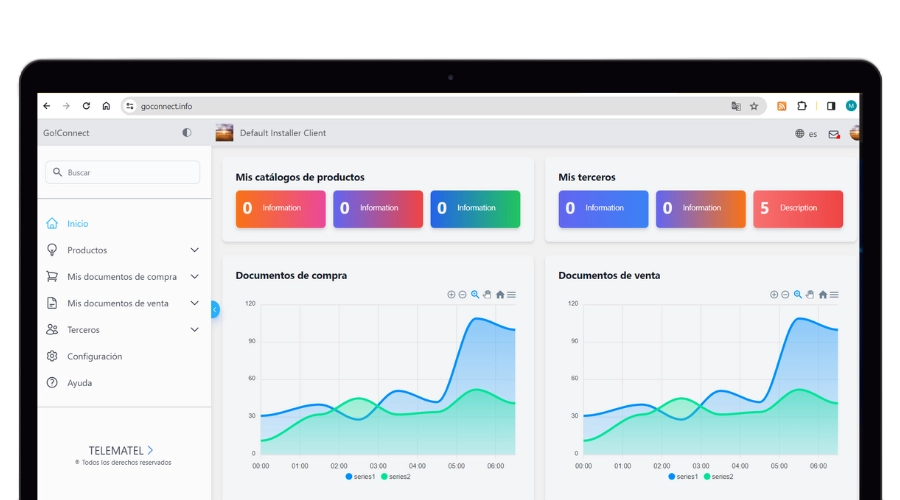Focus the Buscar search field
This screenshot has width=900, height=500.
pyautogui.click(x=122, y=172)
